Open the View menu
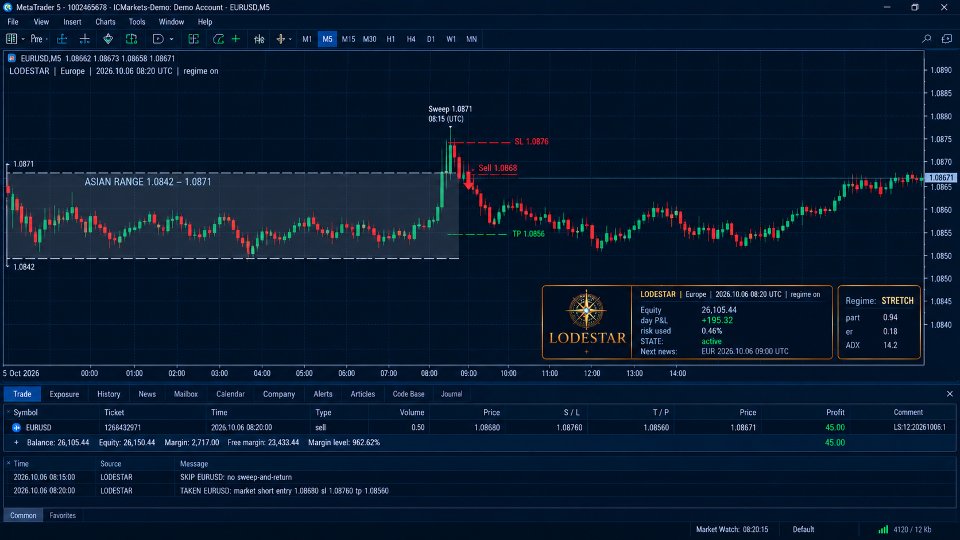This screenshot has width=960, height=540. tap(41, 21)
